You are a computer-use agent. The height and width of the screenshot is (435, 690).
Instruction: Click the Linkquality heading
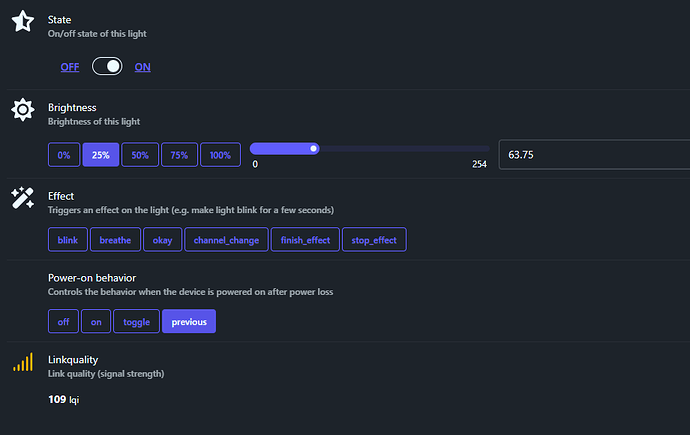(73, 360)
